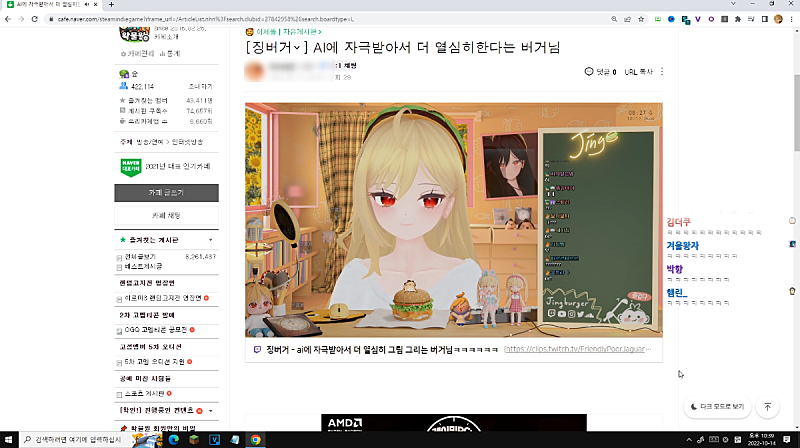Click the 카페 글쓰기 write button
The image size is (800, 448).
pos(166,193)
